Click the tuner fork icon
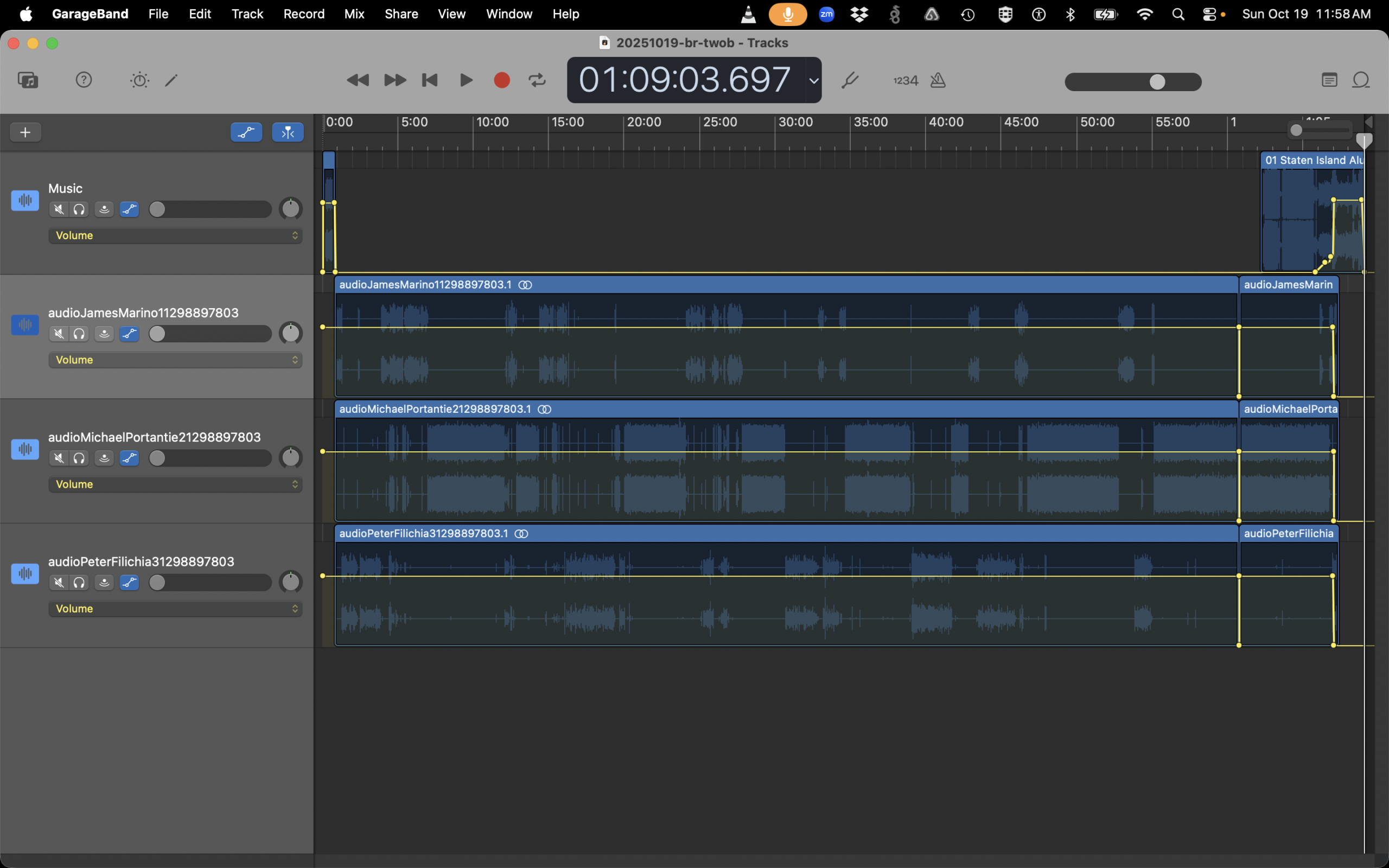This screenshot has width=1389, height=868. [x=850, y=80]
